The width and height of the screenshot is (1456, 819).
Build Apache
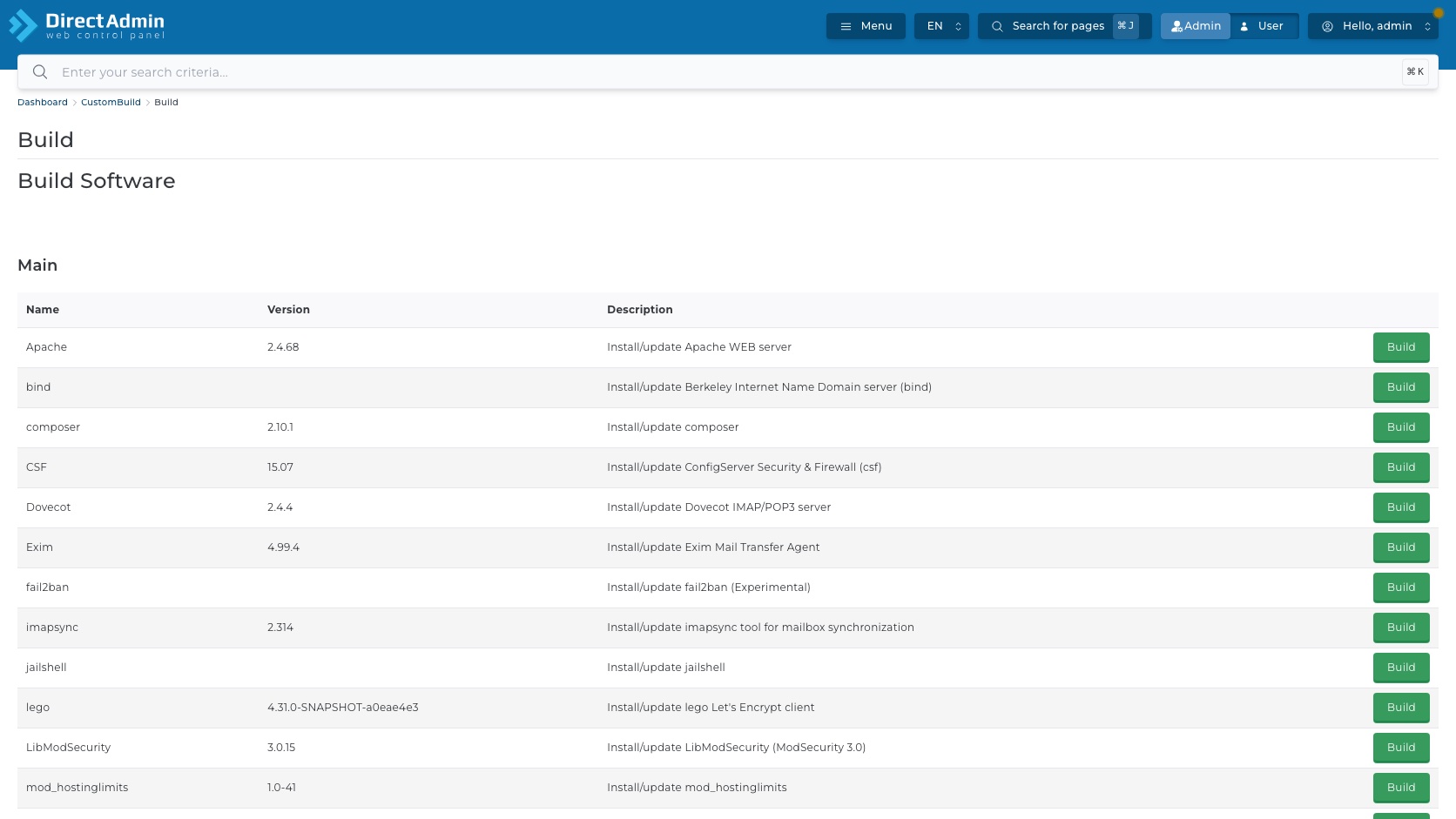[x=1401, y=347]
